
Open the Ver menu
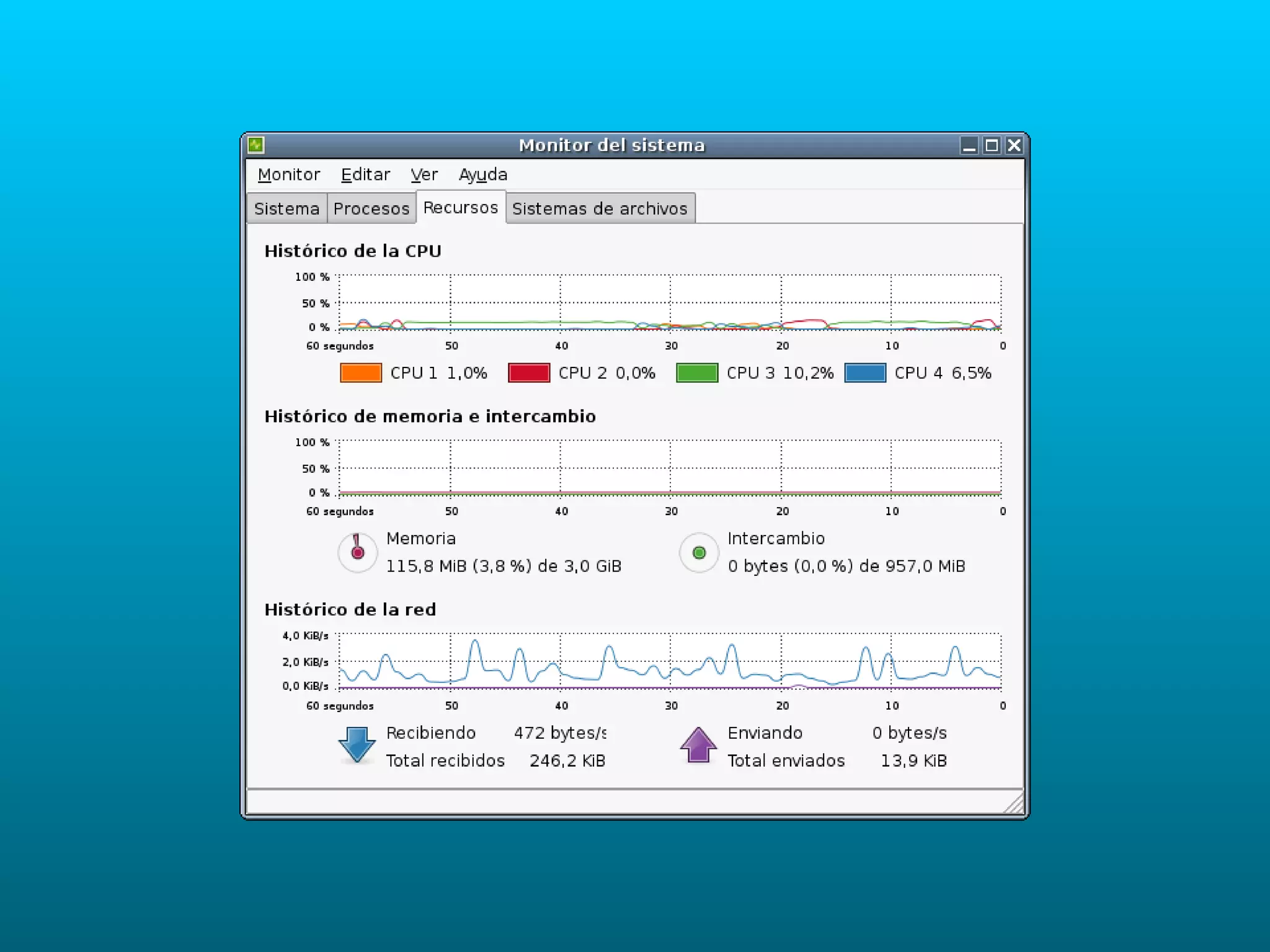[424, 175]
